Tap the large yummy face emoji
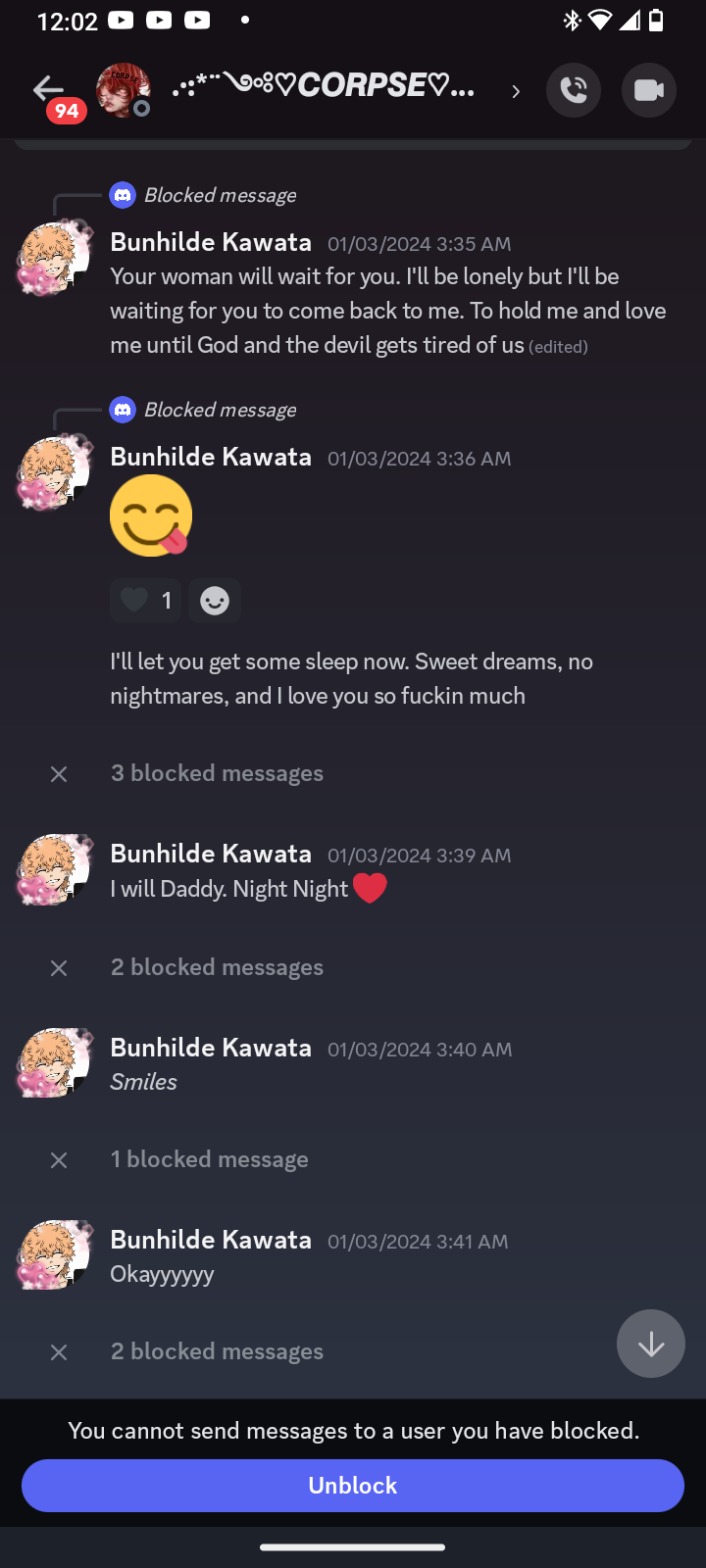This screenshot has height=1568, width=706. [151, 515]
